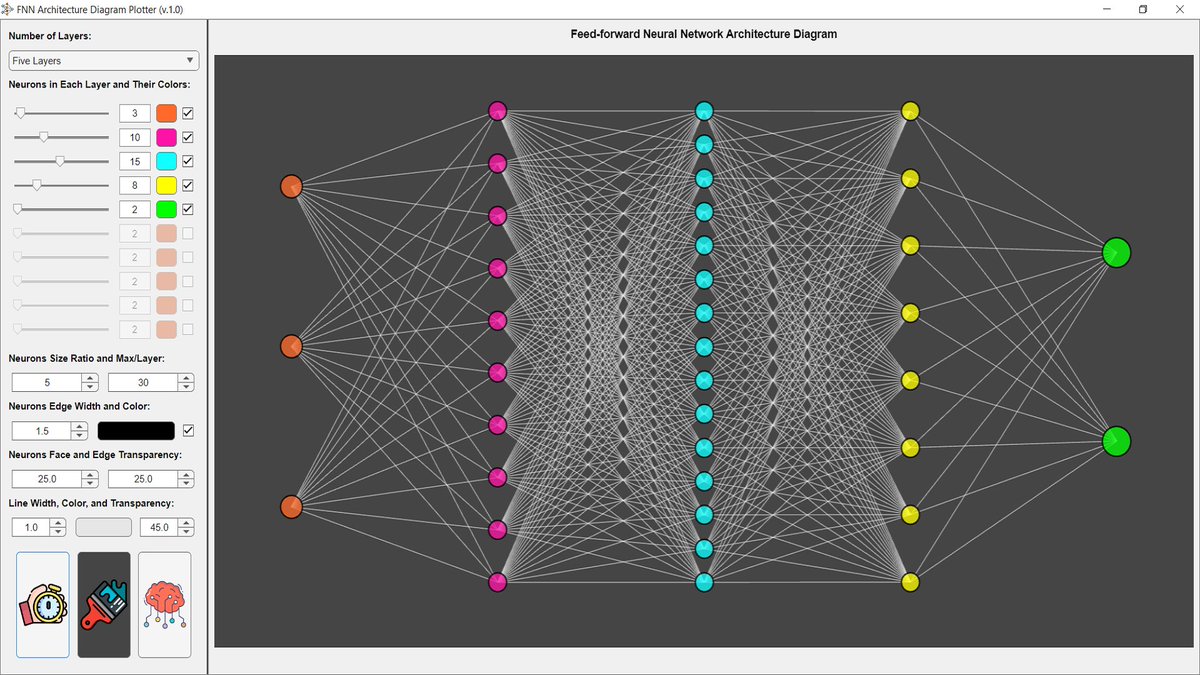This screenshot has width=1200, height=675.
Task: Click the third layer slider handle
Action: [62, 160]
